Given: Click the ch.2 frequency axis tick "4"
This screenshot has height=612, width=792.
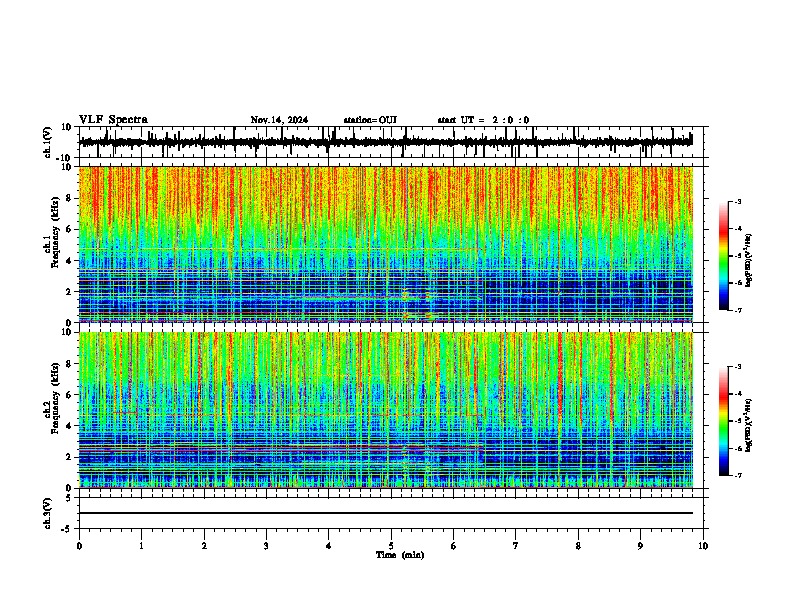Looking at the screenshot, I should point(70,426).
